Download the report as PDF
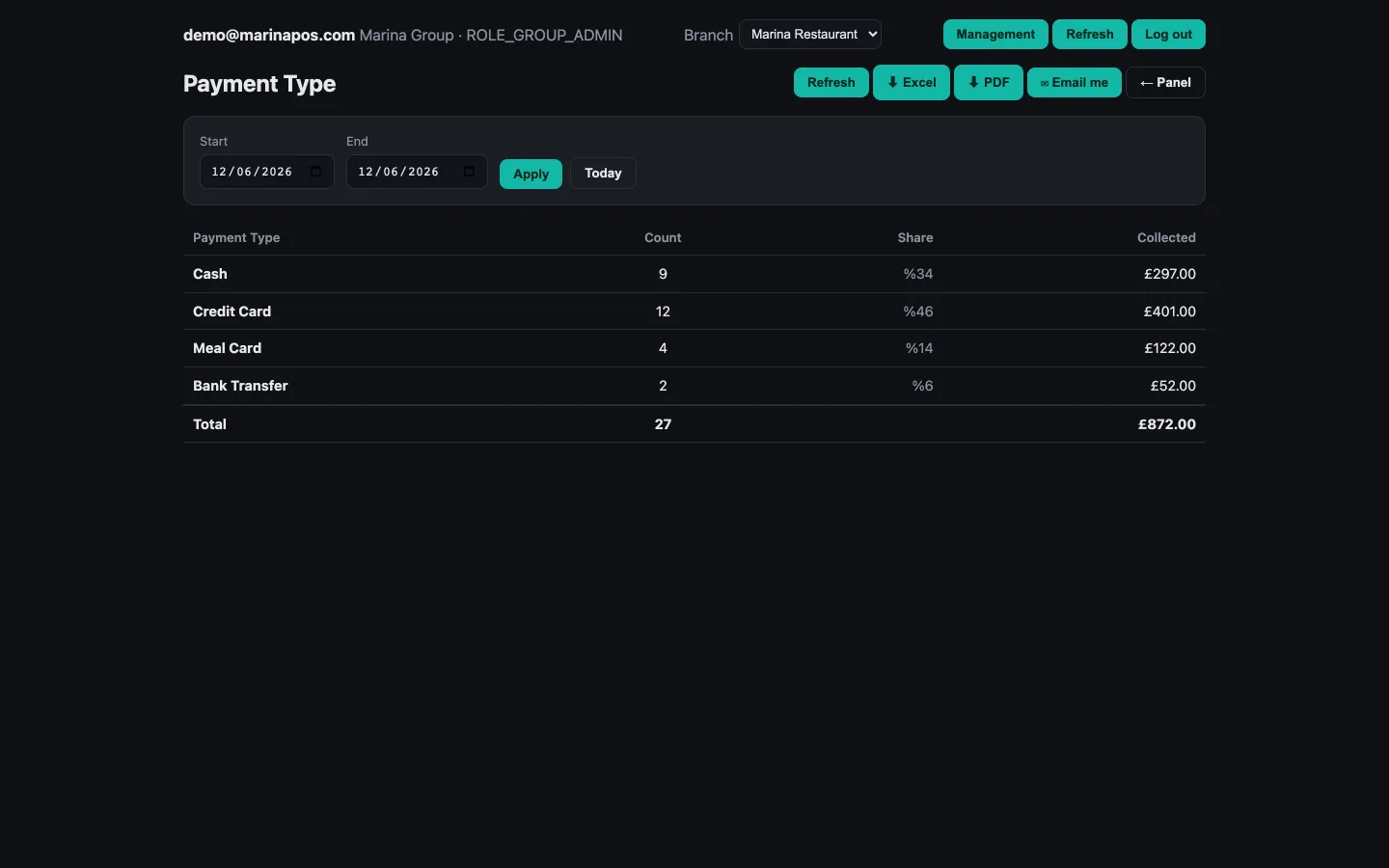 (x=989, y=83)
